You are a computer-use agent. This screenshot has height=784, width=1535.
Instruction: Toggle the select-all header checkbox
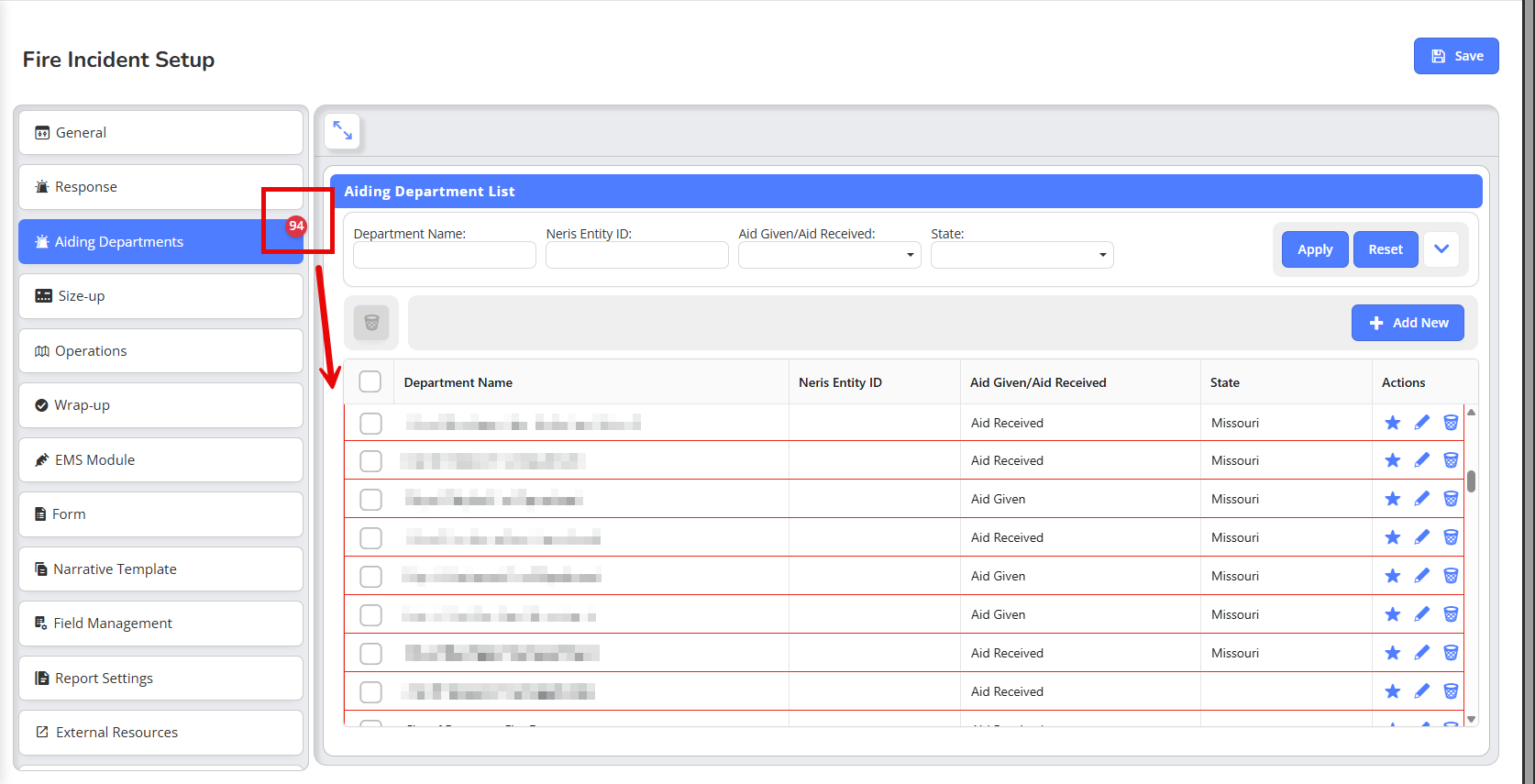tap(370, 381)
